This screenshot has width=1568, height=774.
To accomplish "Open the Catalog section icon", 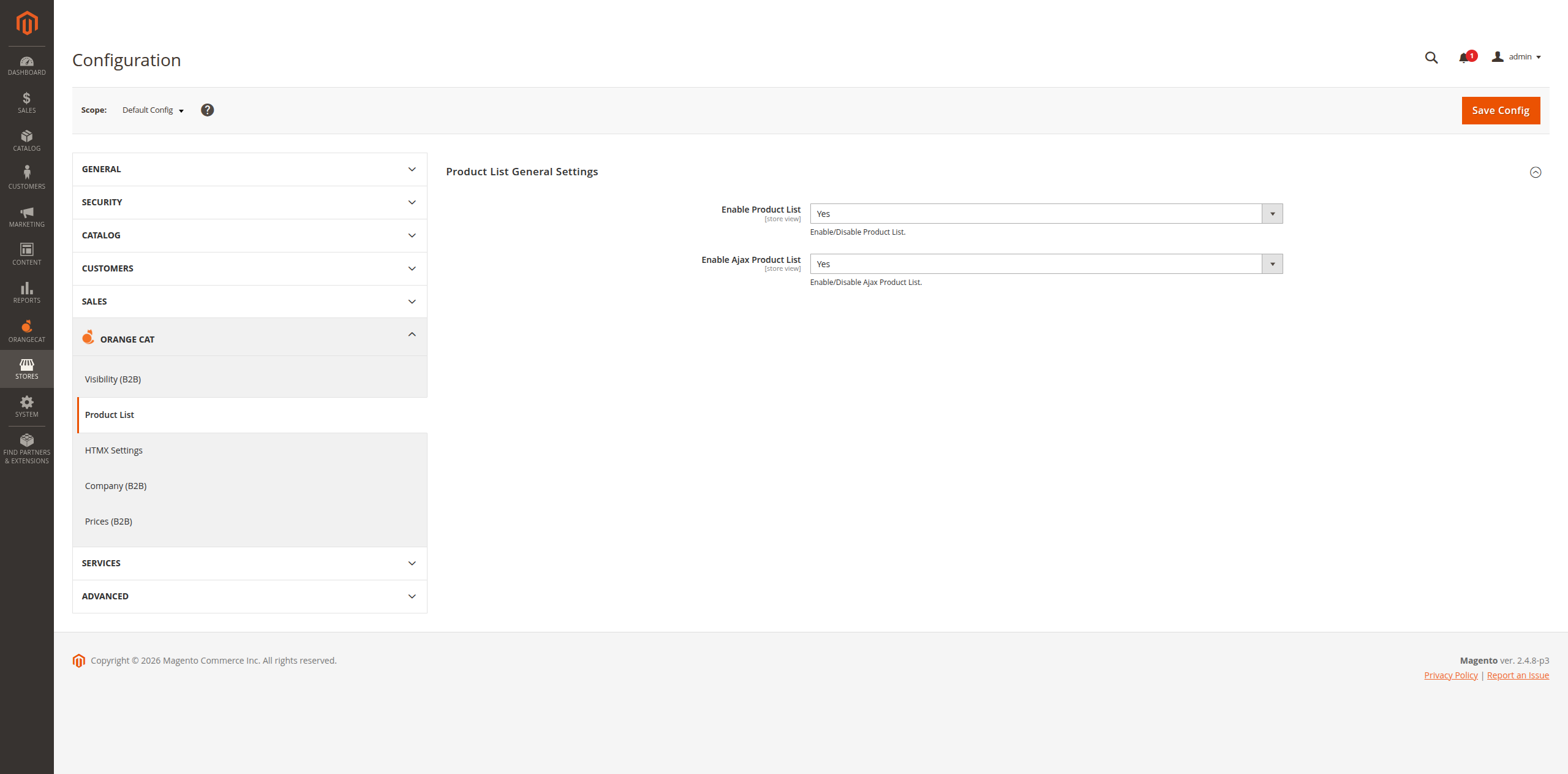I will pyautogui.click(x=26, y=140).
